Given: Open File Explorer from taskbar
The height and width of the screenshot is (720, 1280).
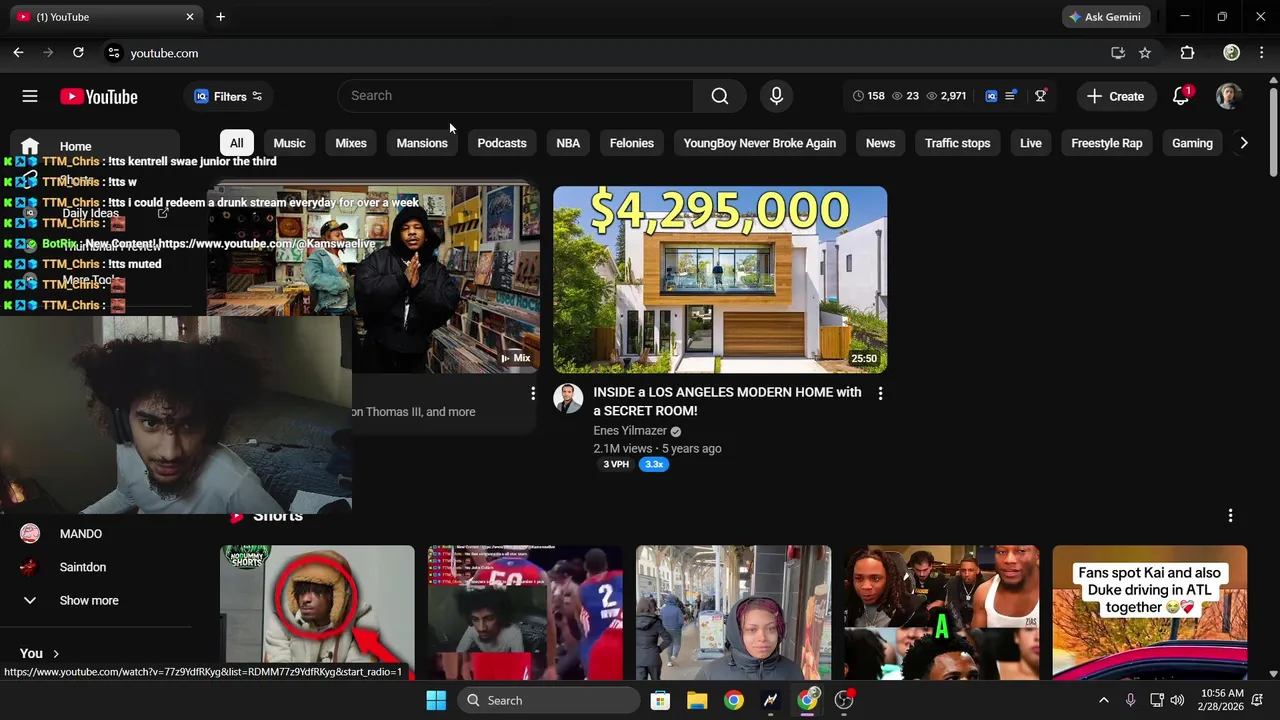Looking at the screenshot, I should (x=697, y=700).
